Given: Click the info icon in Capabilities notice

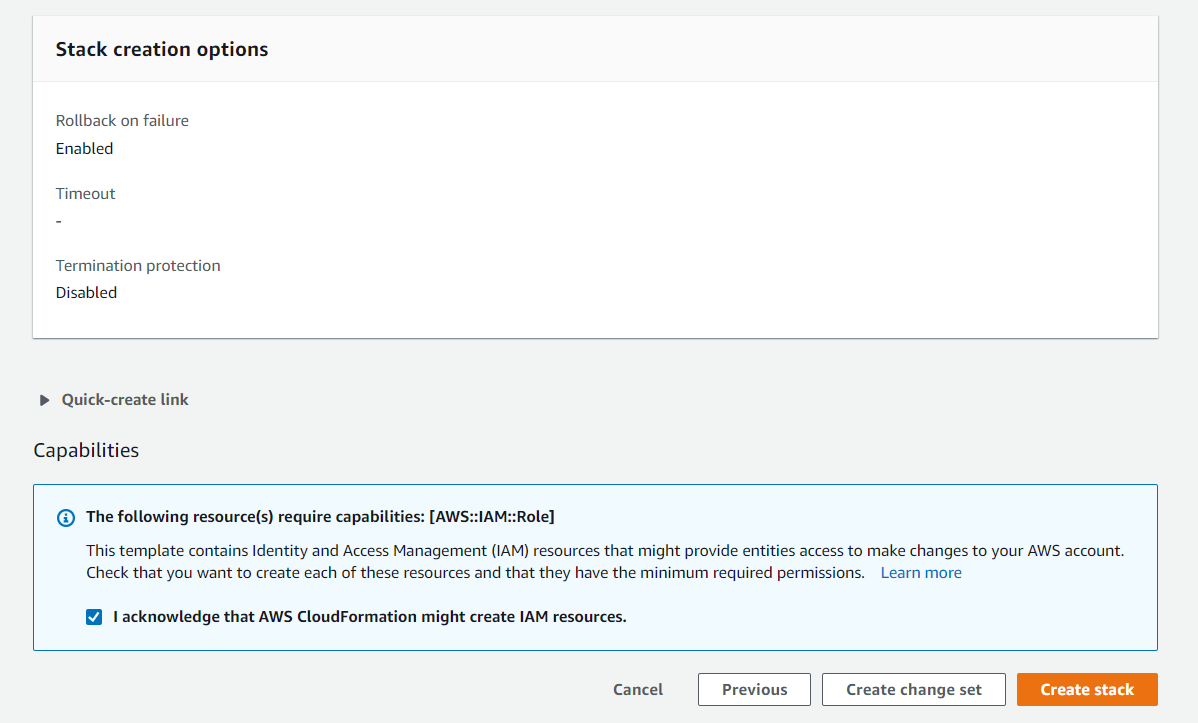Looking at the screenshot, I should (x=66, y=518).
